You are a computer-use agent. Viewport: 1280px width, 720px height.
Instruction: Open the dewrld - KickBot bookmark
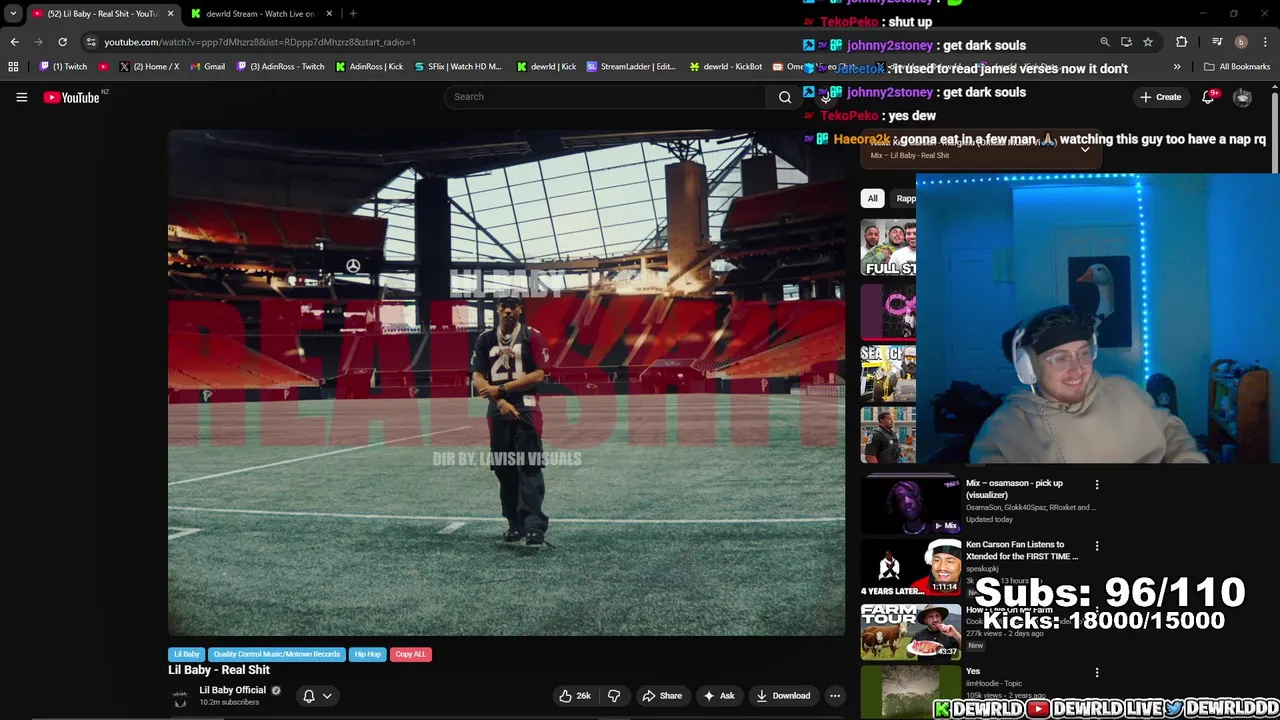pyautogui.click(x=725, y=67)
